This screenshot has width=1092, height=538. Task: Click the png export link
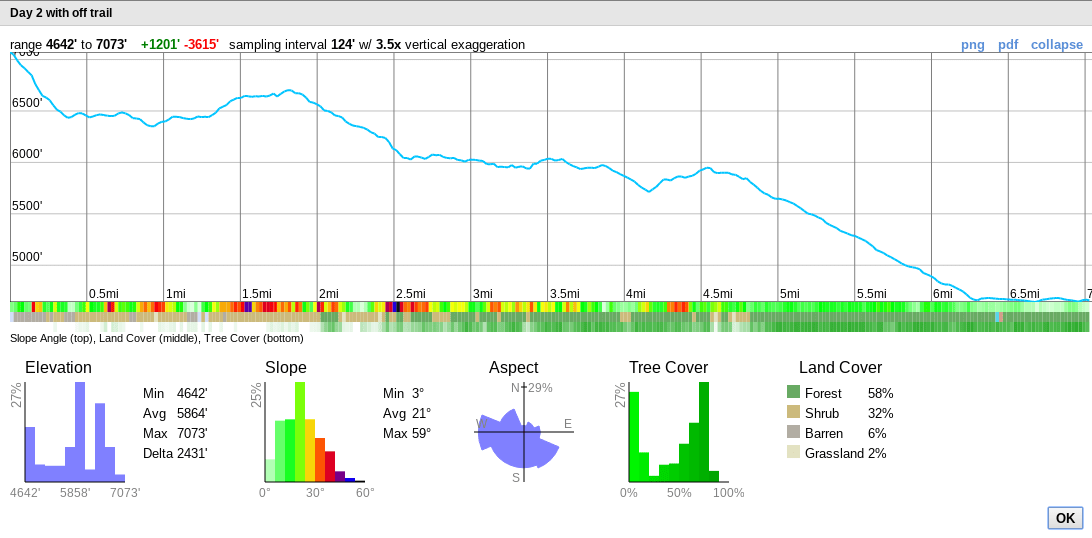click(972, 45)
